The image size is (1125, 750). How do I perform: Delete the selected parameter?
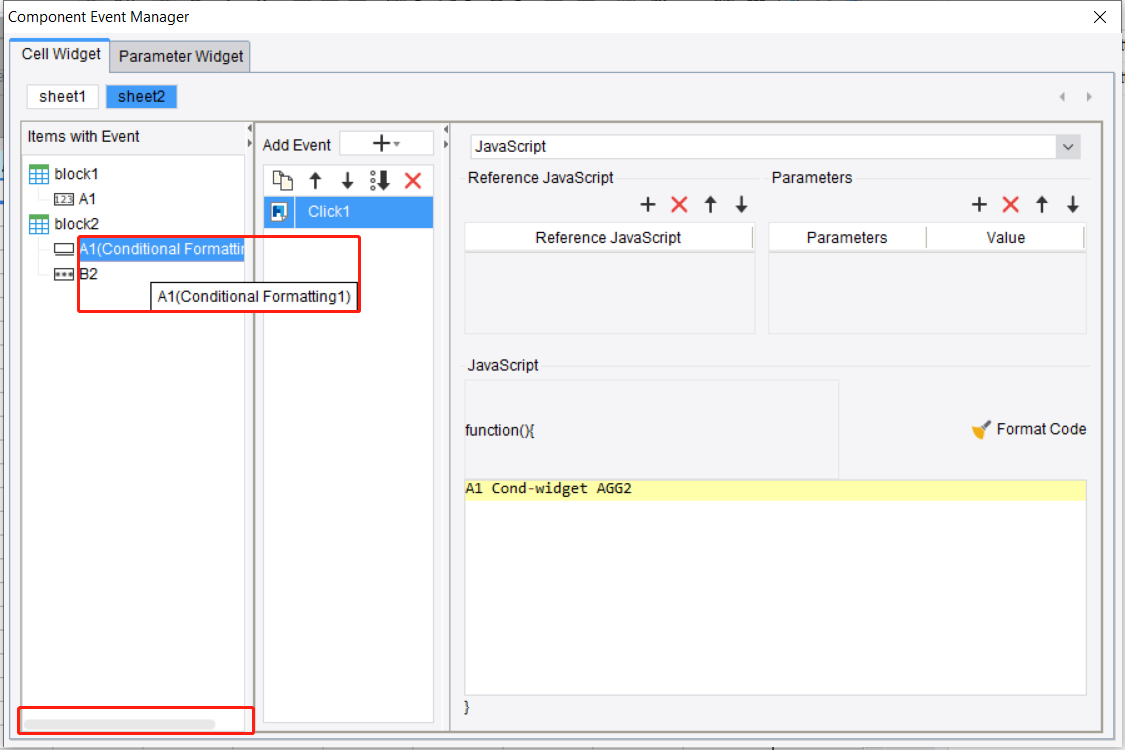coord(1010,205)
